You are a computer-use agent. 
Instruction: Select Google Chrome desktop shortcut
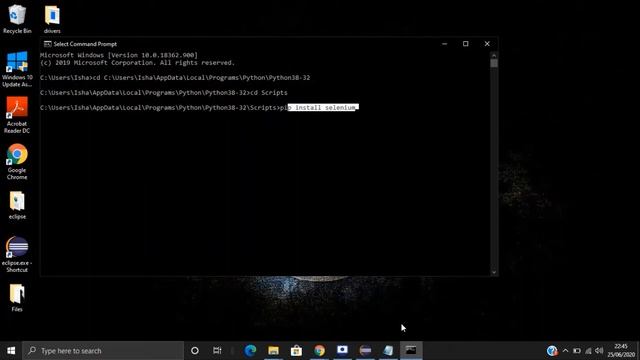click(17, 162)
